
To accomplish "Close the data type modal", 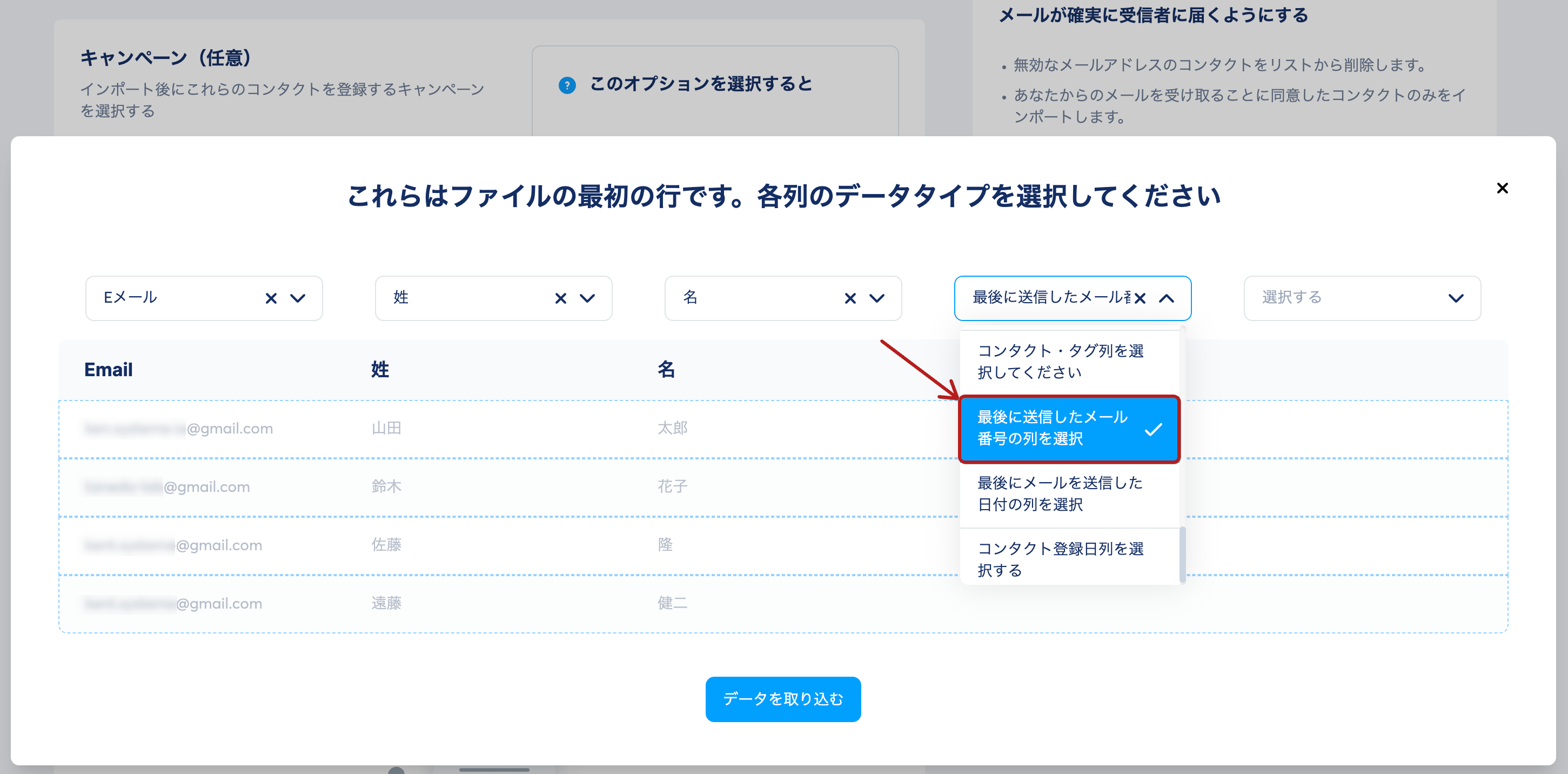I will (1502, 188).
